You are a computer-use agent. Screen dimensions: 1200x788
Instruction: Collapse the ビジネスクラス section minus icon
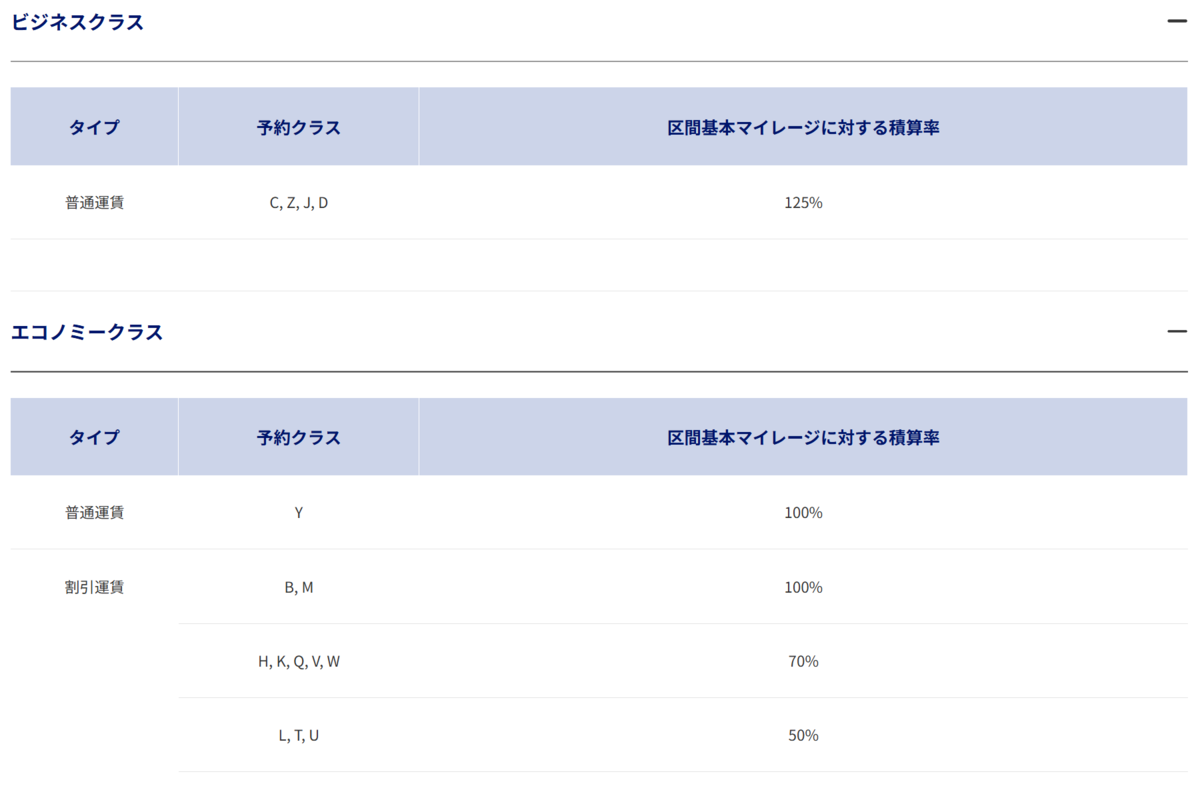(x=1177, y=21)
